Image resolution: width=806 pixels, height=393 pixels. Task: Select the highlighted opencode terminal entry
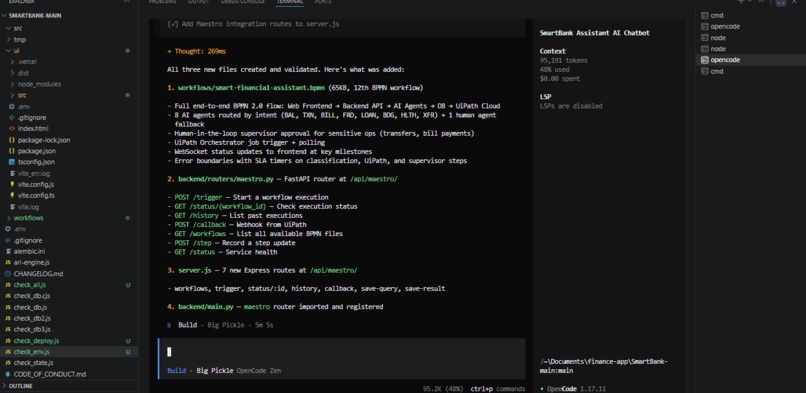725,60
